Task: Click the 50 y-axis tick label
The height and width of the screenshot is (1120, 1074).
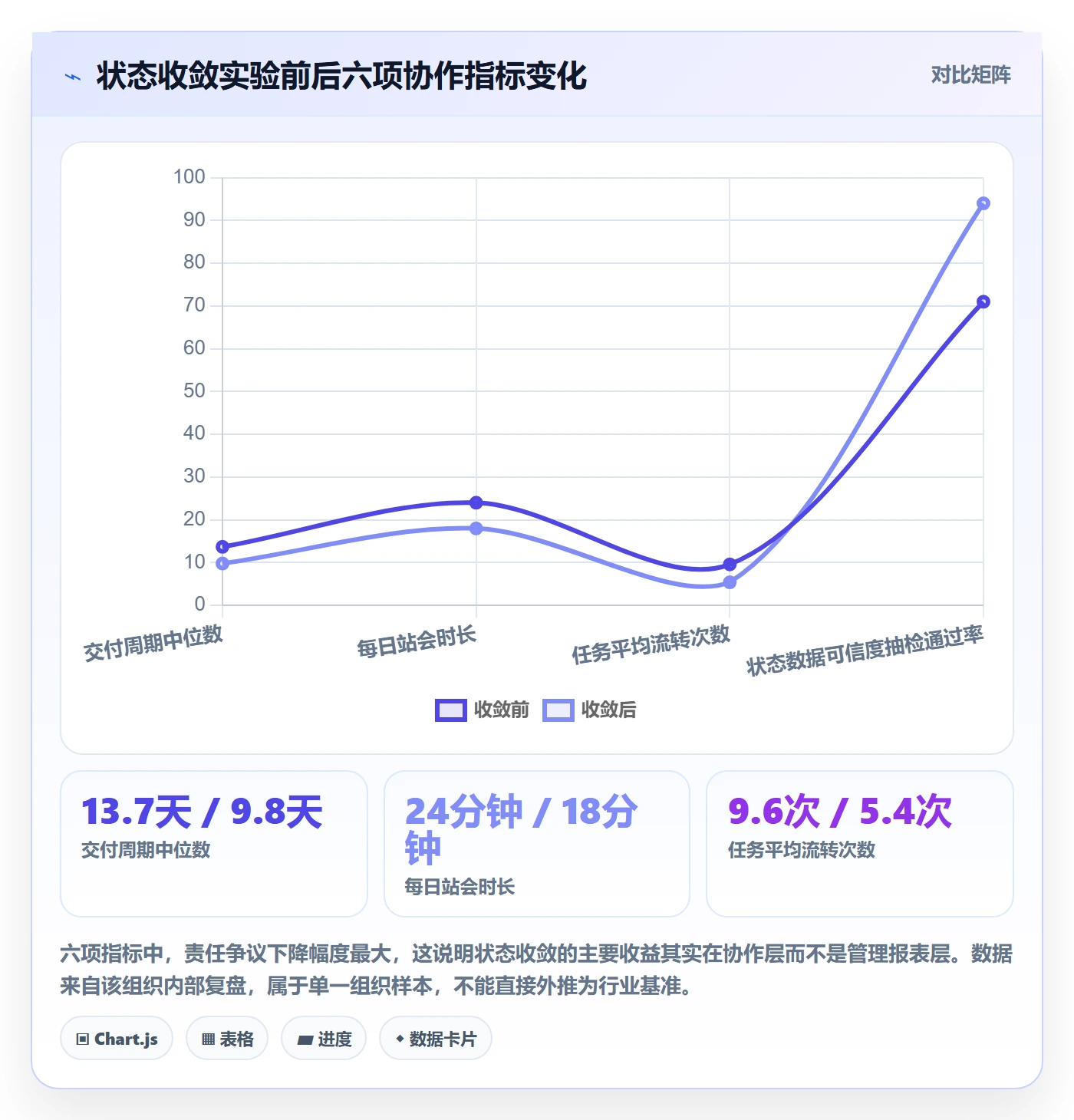Action: 194,391
